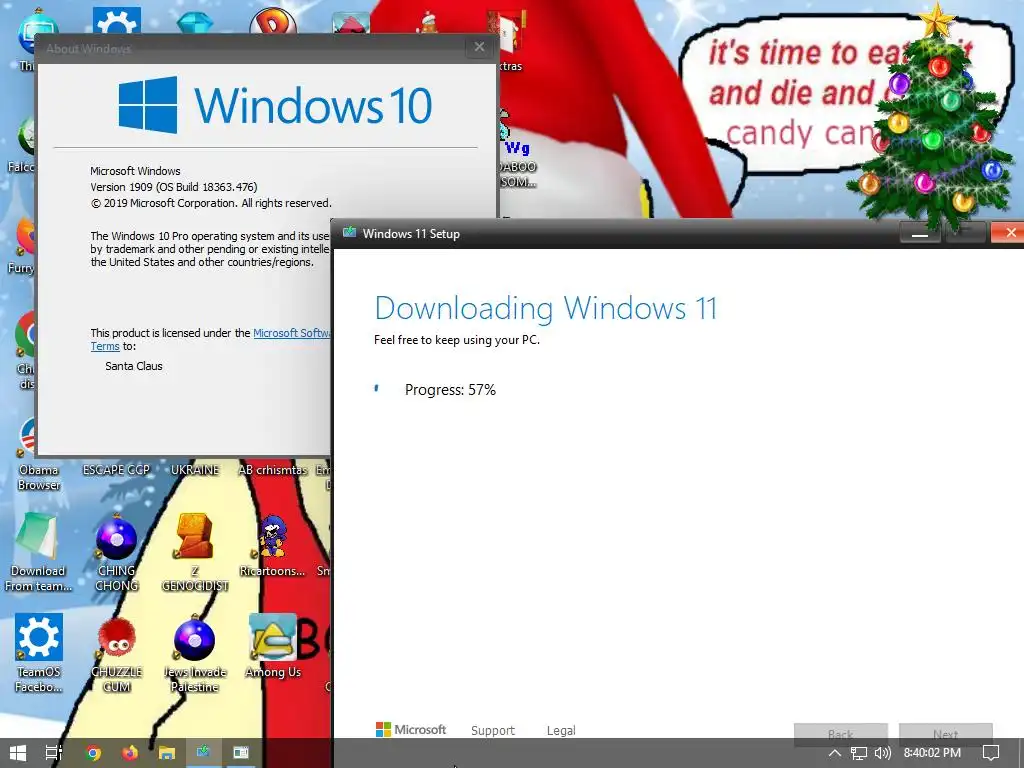Select the red fuzzy CHUZZLE desktop icon
This screenshot has height=768, width=1024.
coord(116,653)
